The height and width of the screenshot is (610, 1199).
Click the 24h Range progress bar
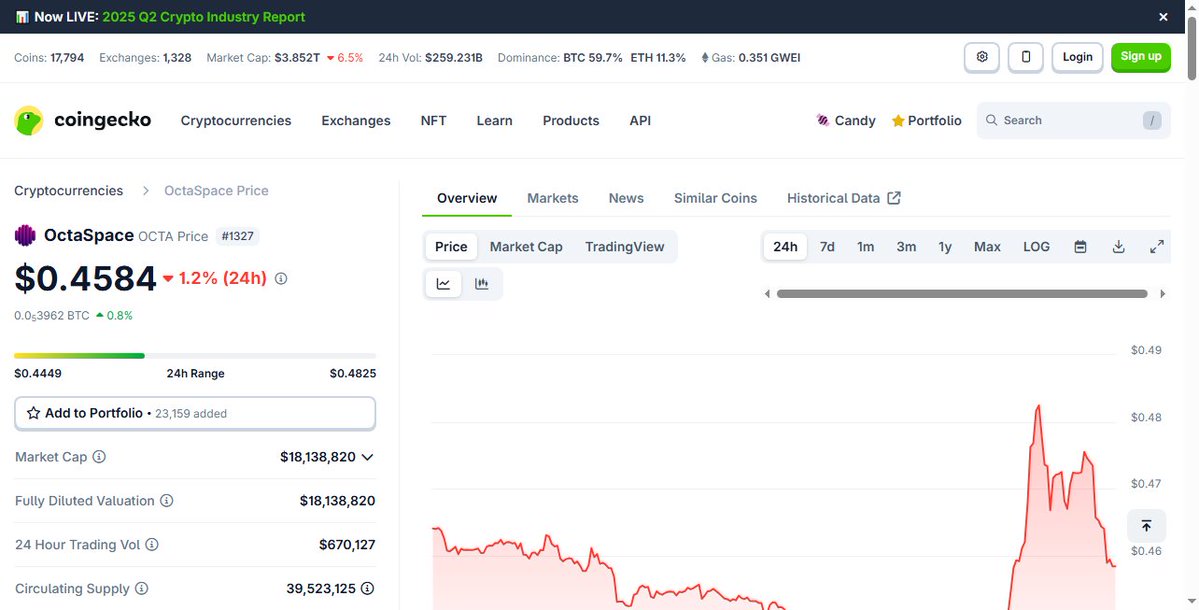(x=195, y=355)
